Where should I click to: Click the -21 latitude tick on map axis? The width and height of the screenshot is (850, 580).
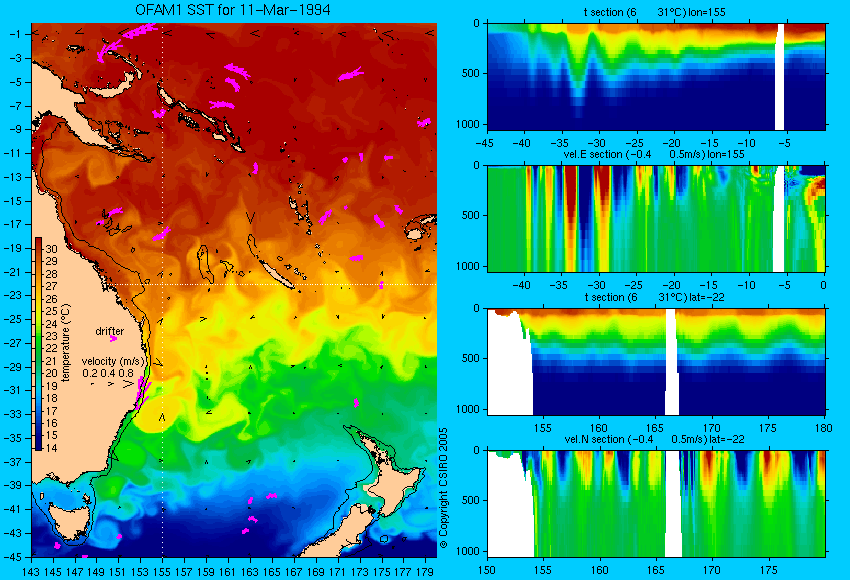[13, 272]
